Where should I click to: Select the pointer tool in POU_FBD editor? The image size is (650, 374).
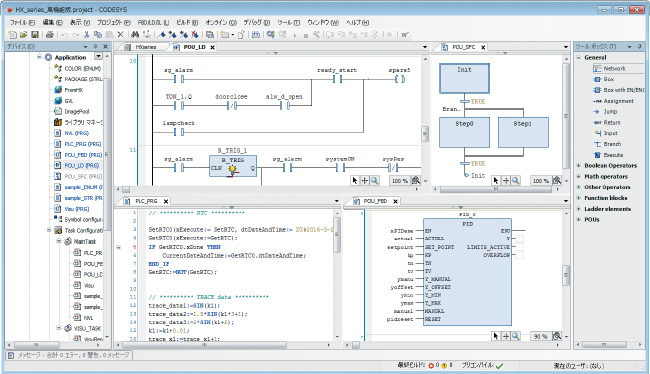coord(496,336)
